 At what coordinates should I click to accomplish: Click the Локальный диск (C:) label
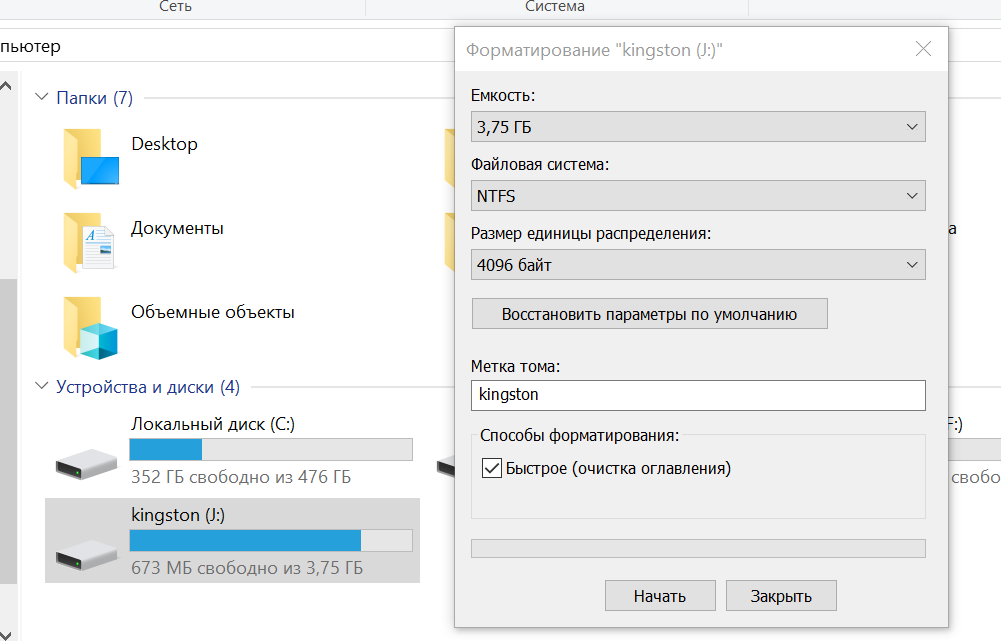click(x=213, y=424)
